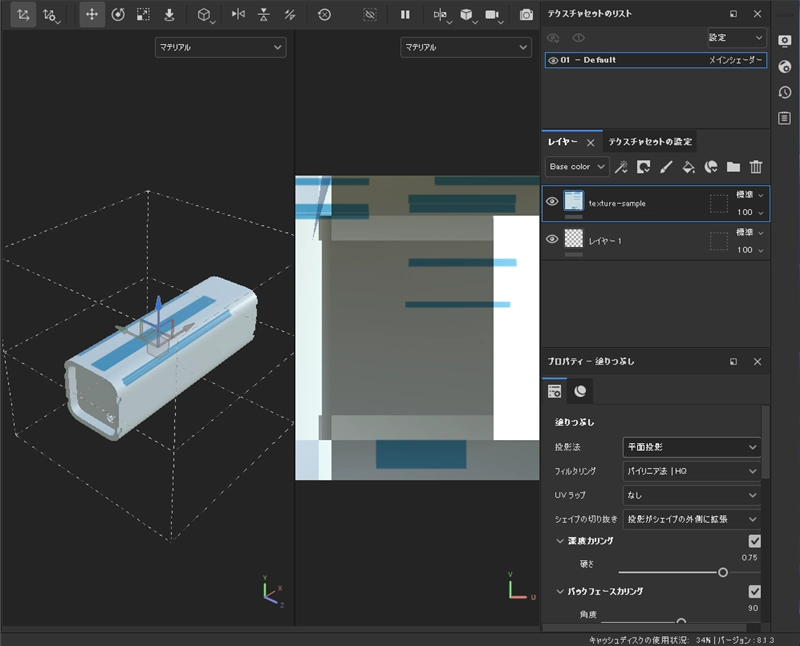Open the Base color channel dropdown

577,167
